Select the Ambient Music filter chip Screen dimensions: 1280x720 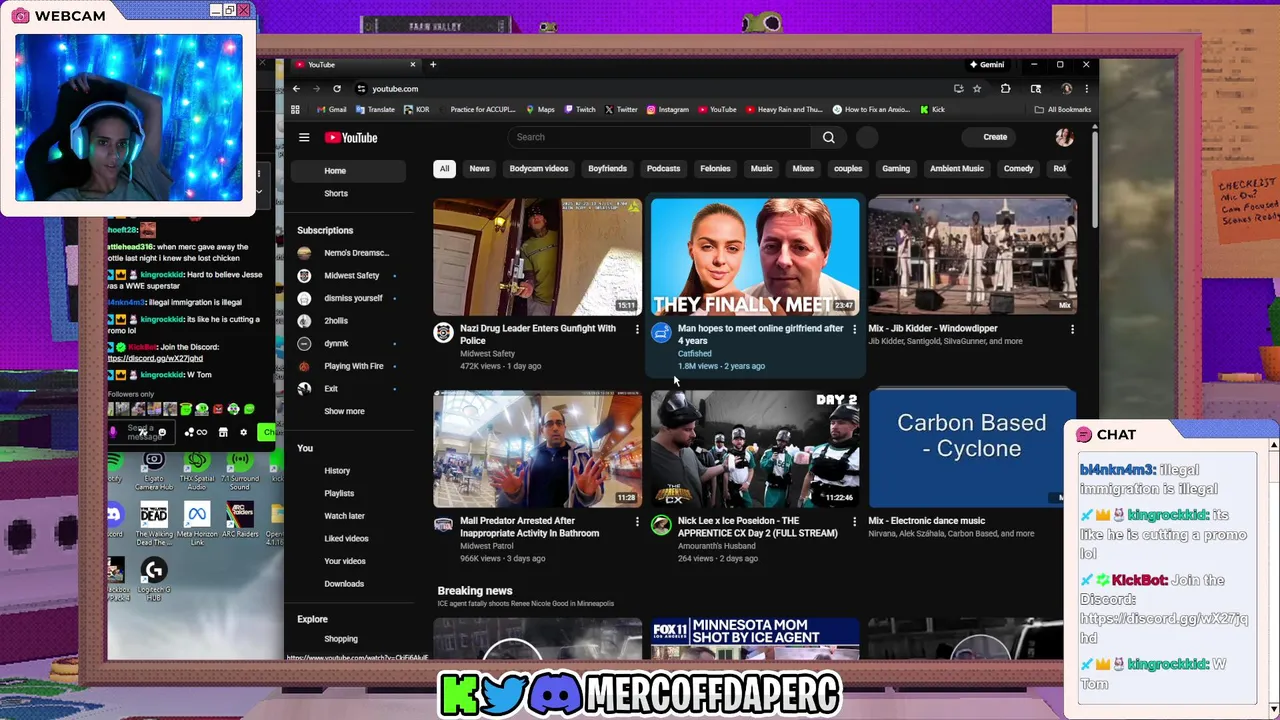(x=957, y=169)
